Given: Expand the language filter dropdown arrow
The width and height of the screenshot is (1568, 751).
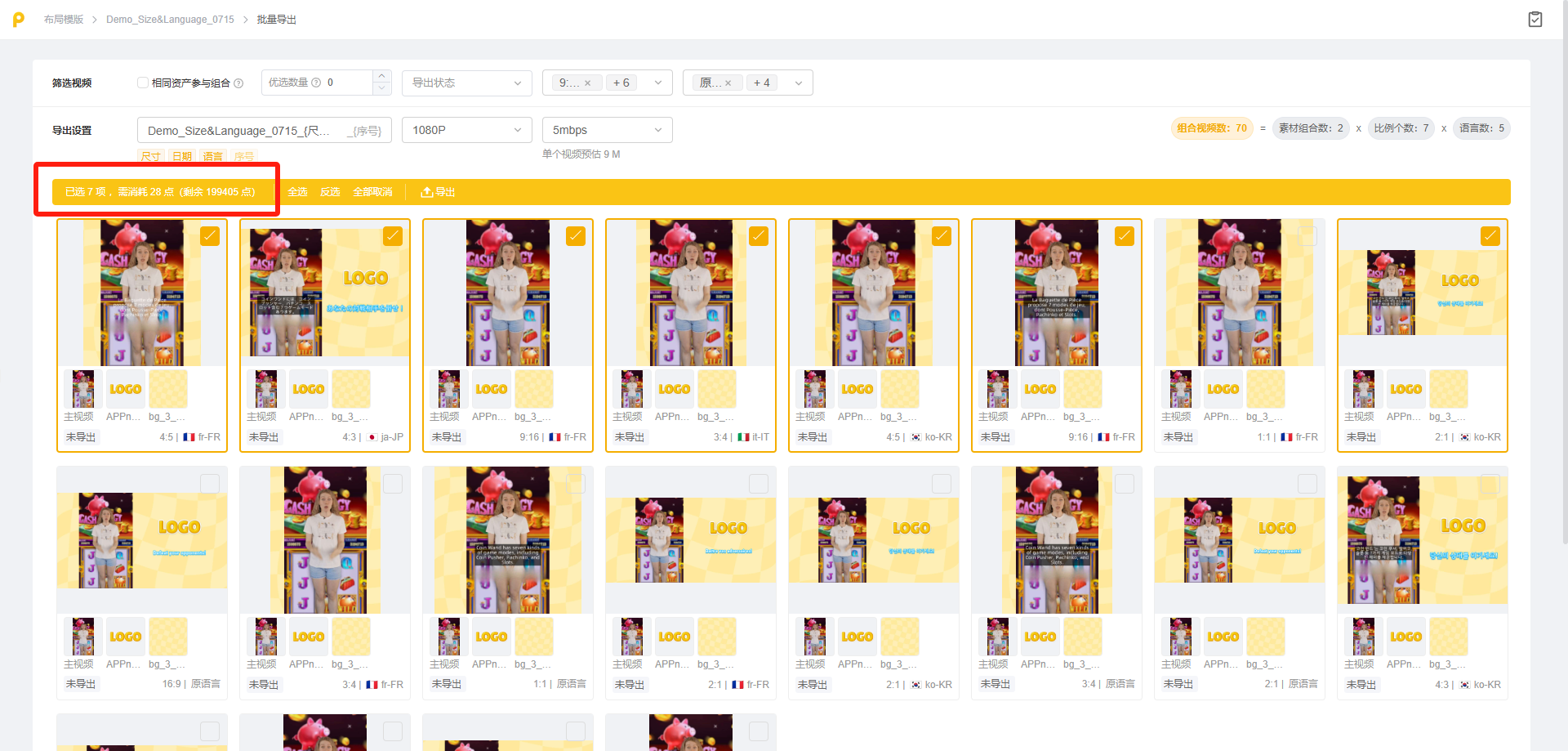Looking at the screenshot, I should (799, 83).
